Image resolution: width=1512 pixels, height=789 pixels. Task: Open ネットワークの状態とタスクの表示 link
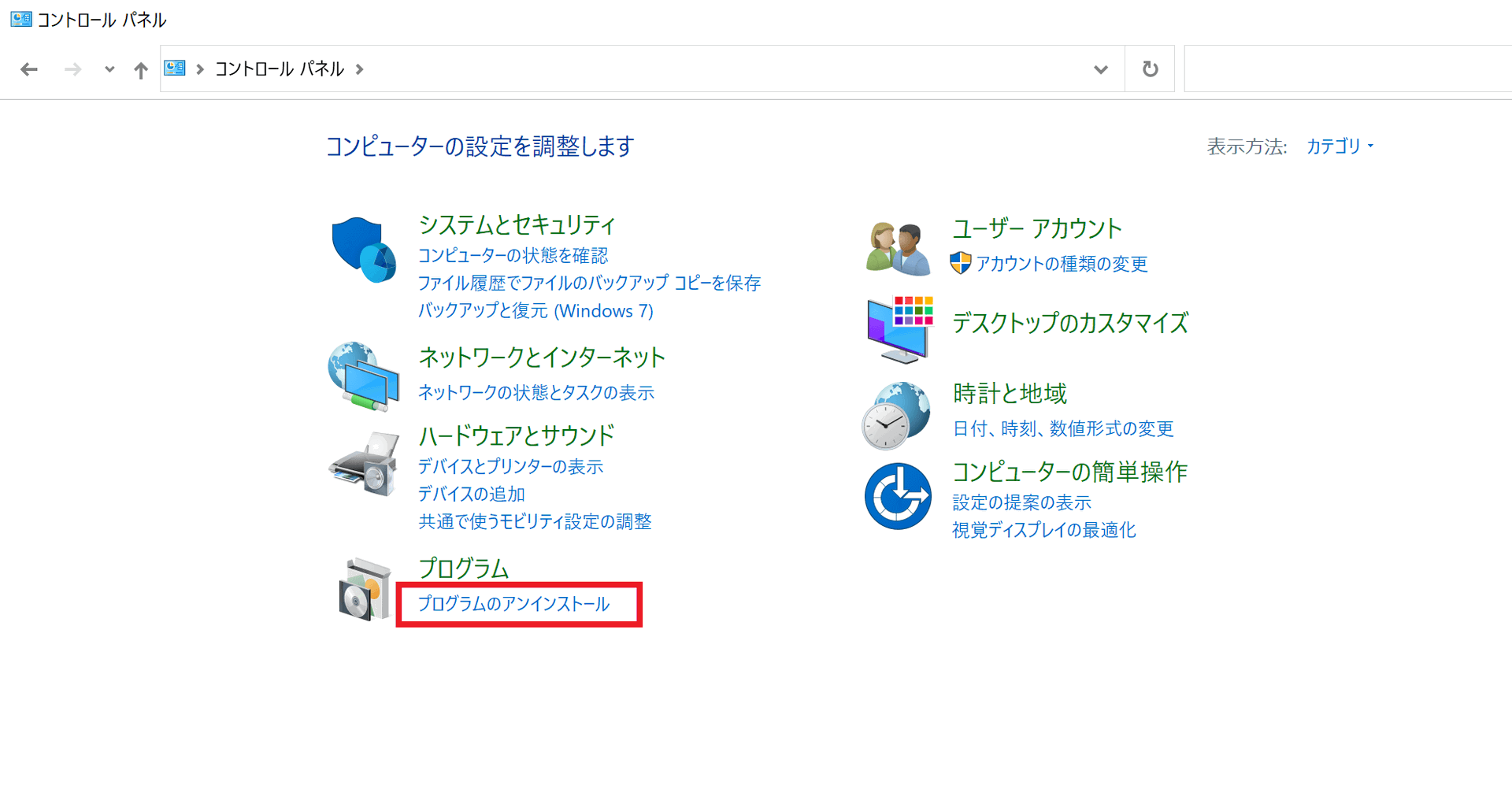[x=536, y=392]
